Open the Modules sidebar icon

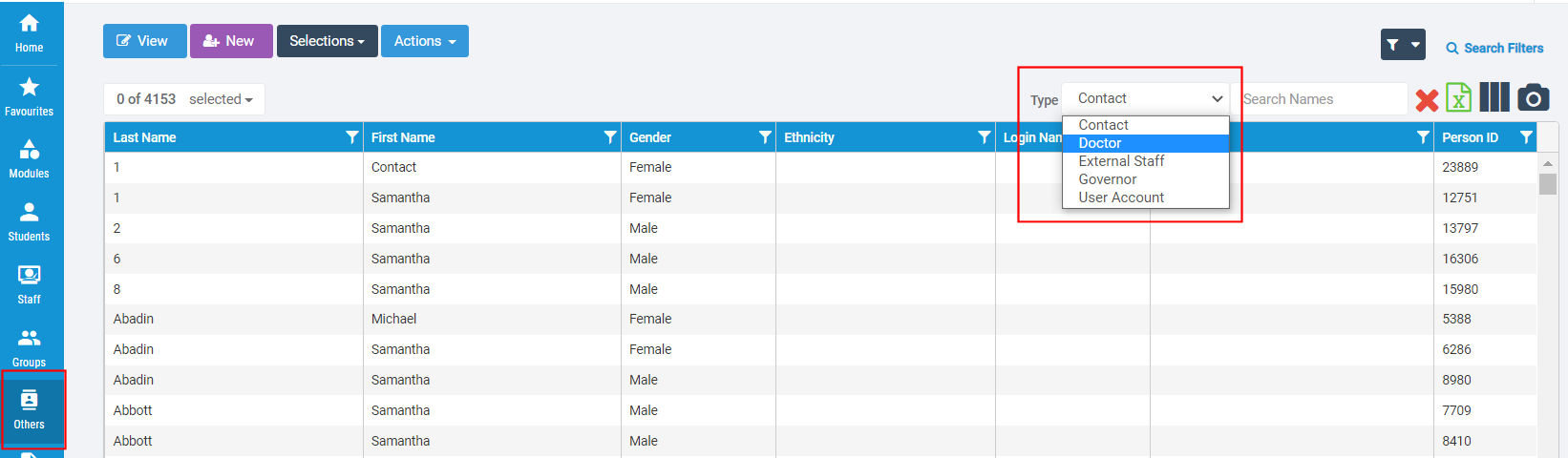coord(29,158)
